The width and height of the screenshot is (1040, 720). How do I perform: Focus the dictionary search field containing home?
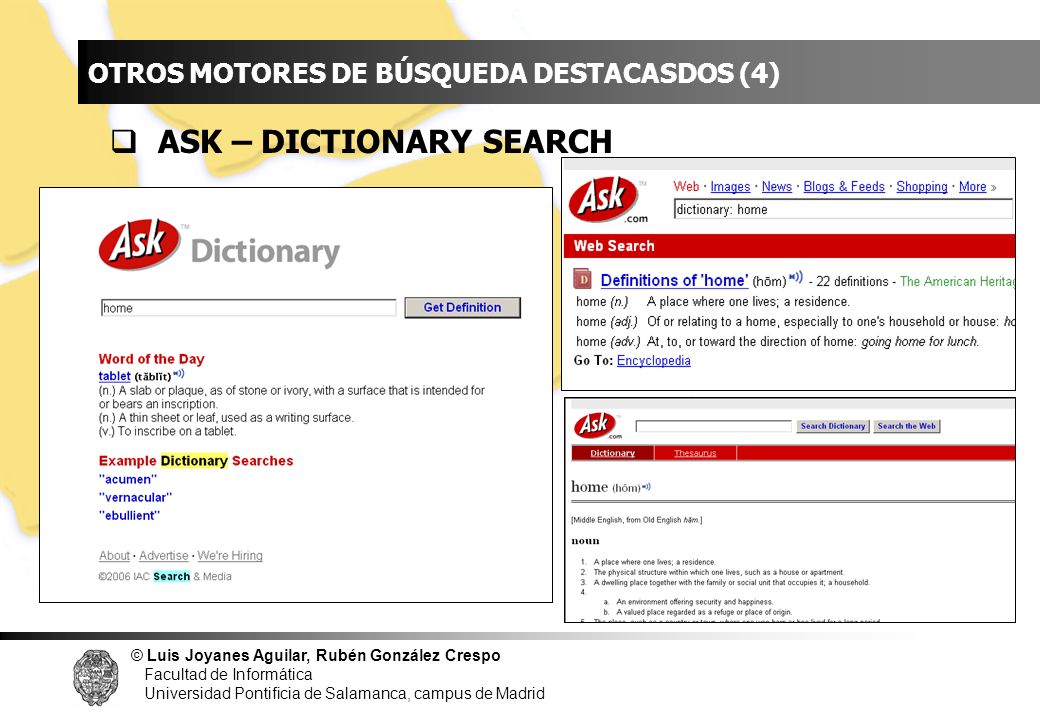pyautogui.click(x=249, y=308)
